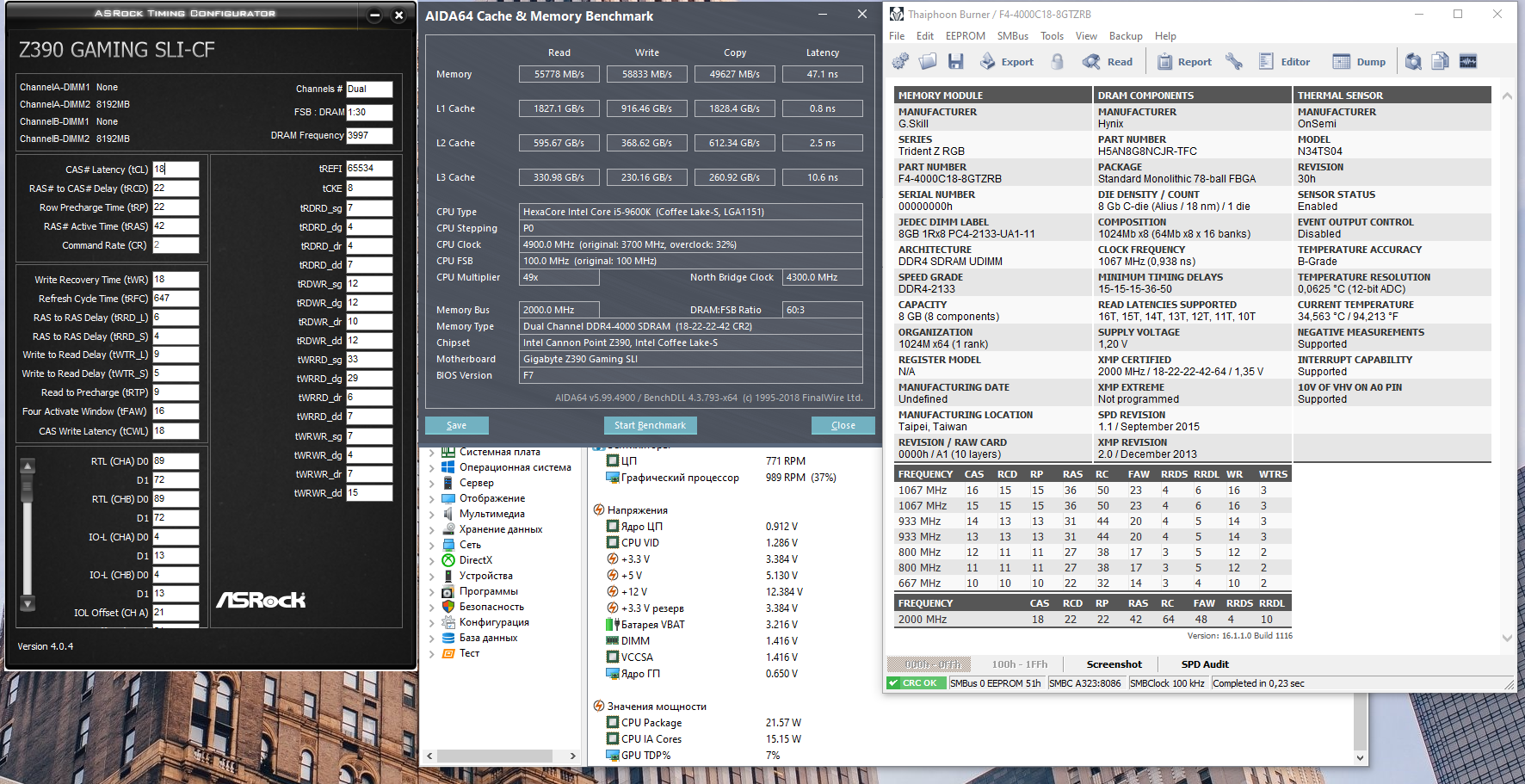Image resolution: width=1525 pixels, height=784 pixels.
Task: Switch to the SPD Audit tab
Action: tap(1205, 664)
